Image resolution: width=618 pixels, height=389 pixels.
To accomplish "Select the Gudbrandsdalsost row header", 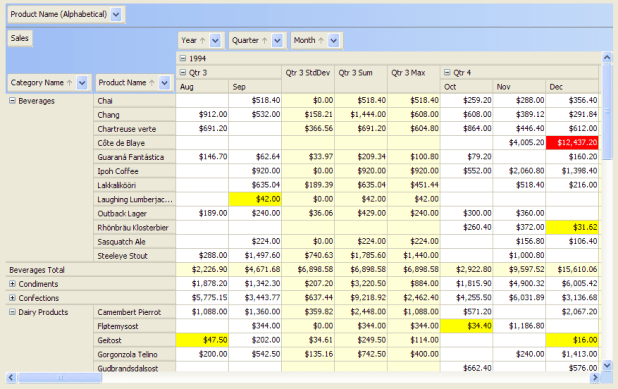I will (135, 368).
